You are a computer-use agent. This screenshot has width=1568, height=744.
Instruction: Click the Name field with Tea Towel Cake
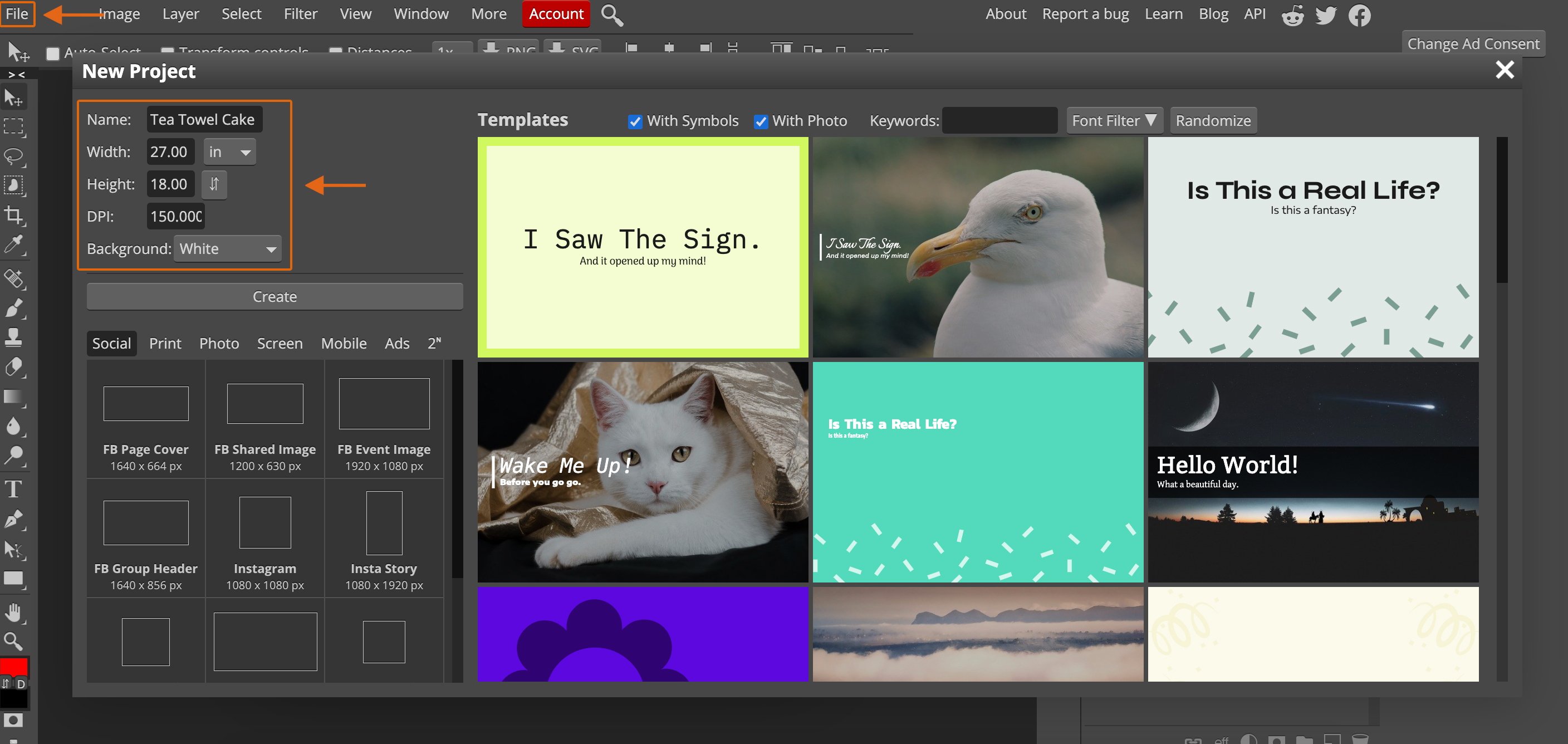[x=204, y=119]
